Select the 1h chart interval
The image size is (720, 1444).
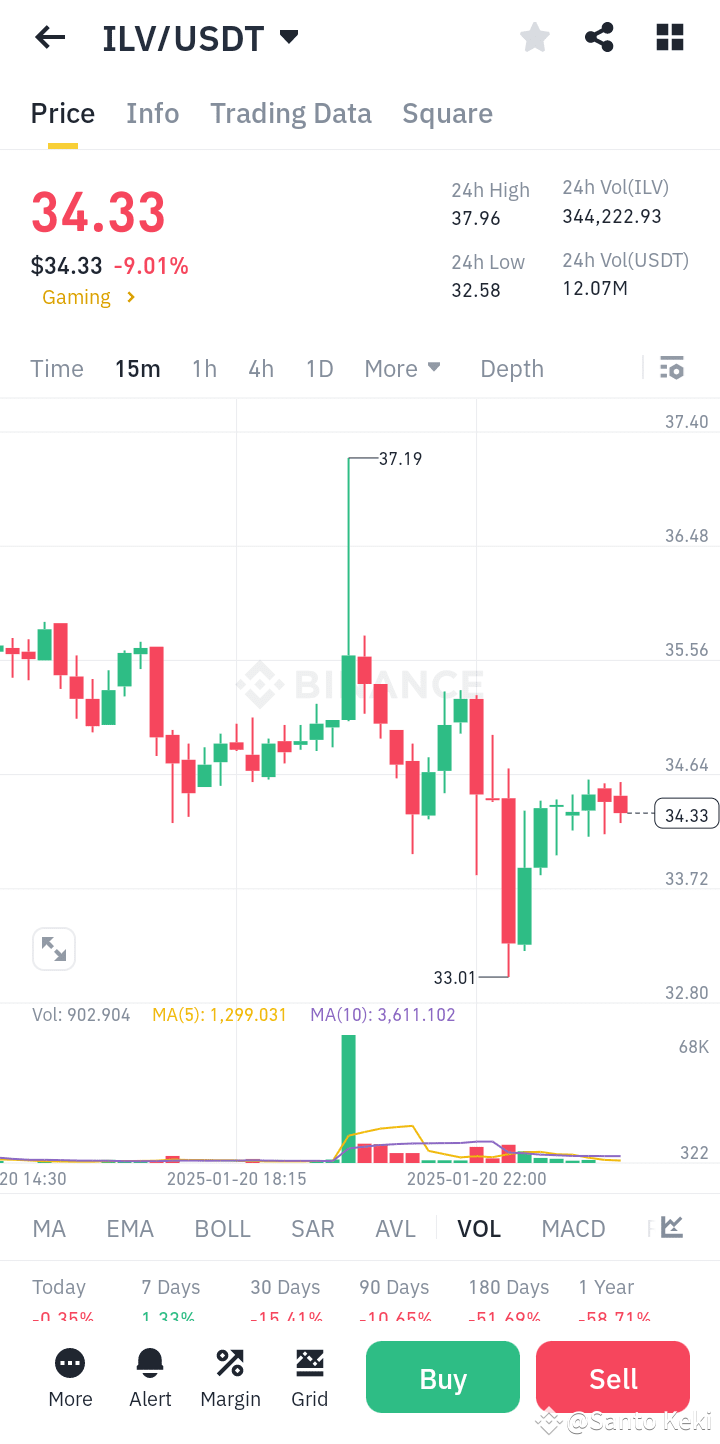click(x=204, y=368)
